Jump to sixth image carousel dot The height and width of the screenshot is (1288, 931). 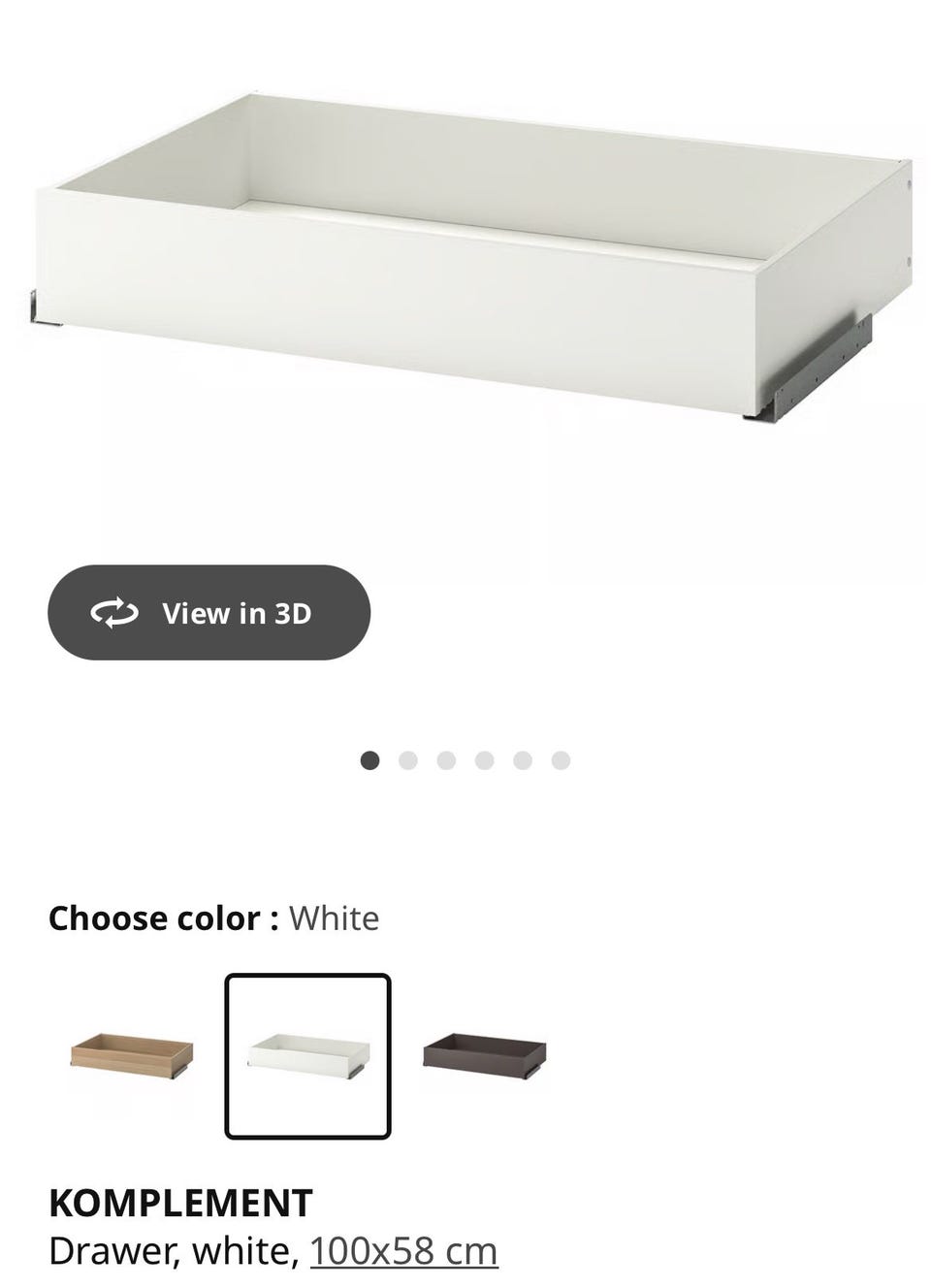click(561, 760)
